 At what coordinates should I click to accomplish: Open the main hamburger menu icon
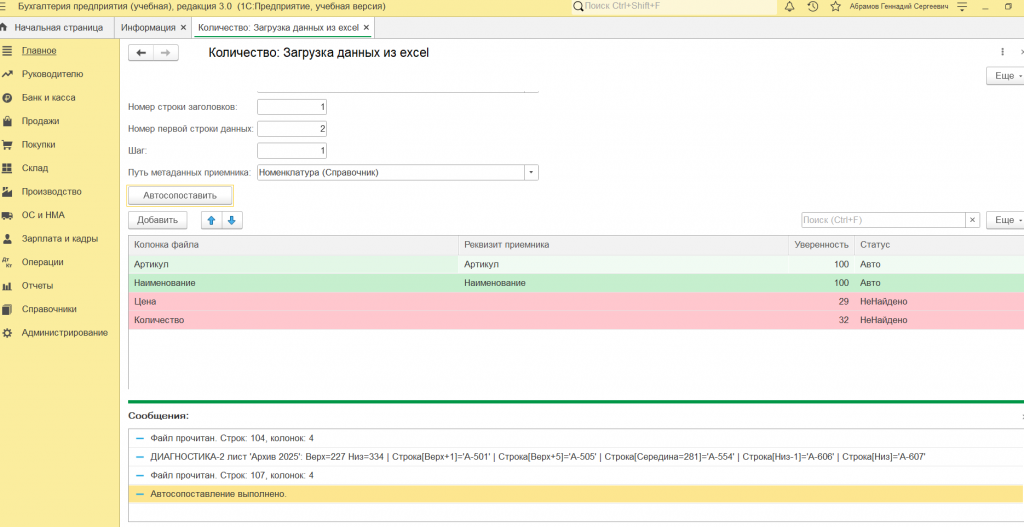(x=4, y=7)
